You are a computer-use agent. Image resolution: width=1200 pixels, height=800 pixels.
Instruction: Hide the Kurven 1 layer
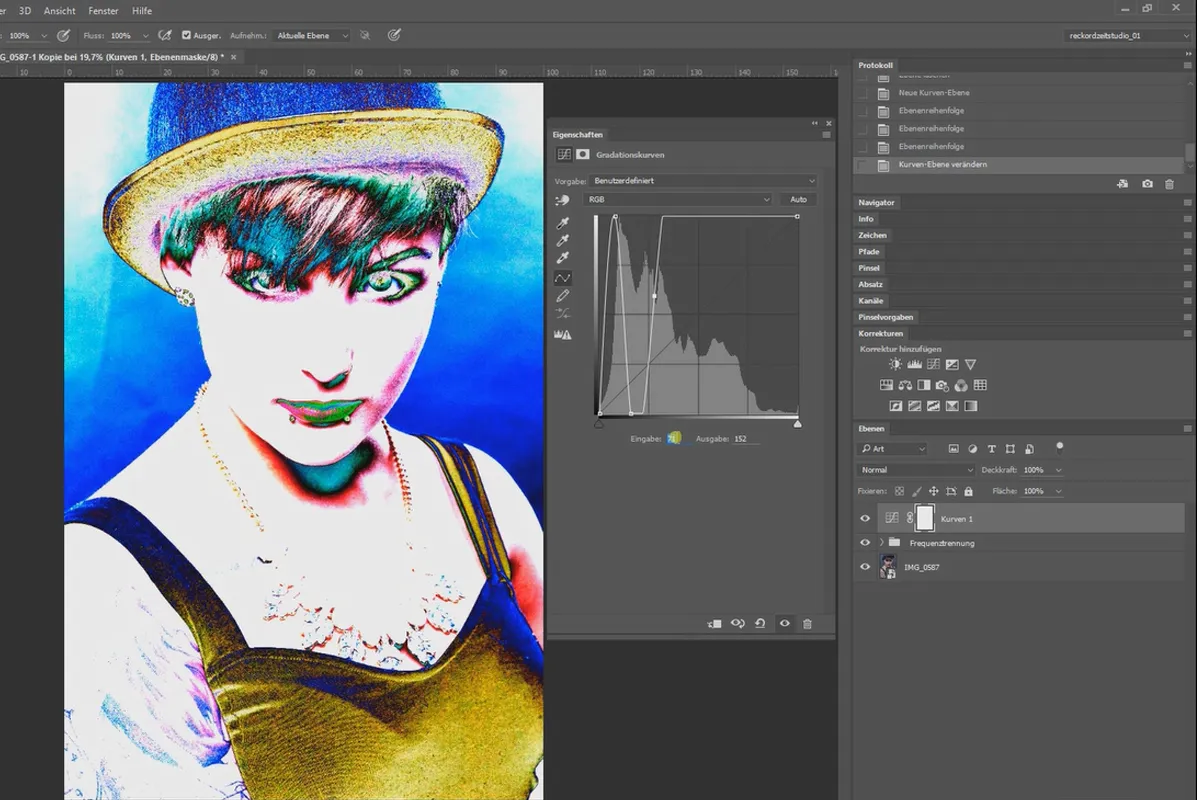click(x=865, y=518)
